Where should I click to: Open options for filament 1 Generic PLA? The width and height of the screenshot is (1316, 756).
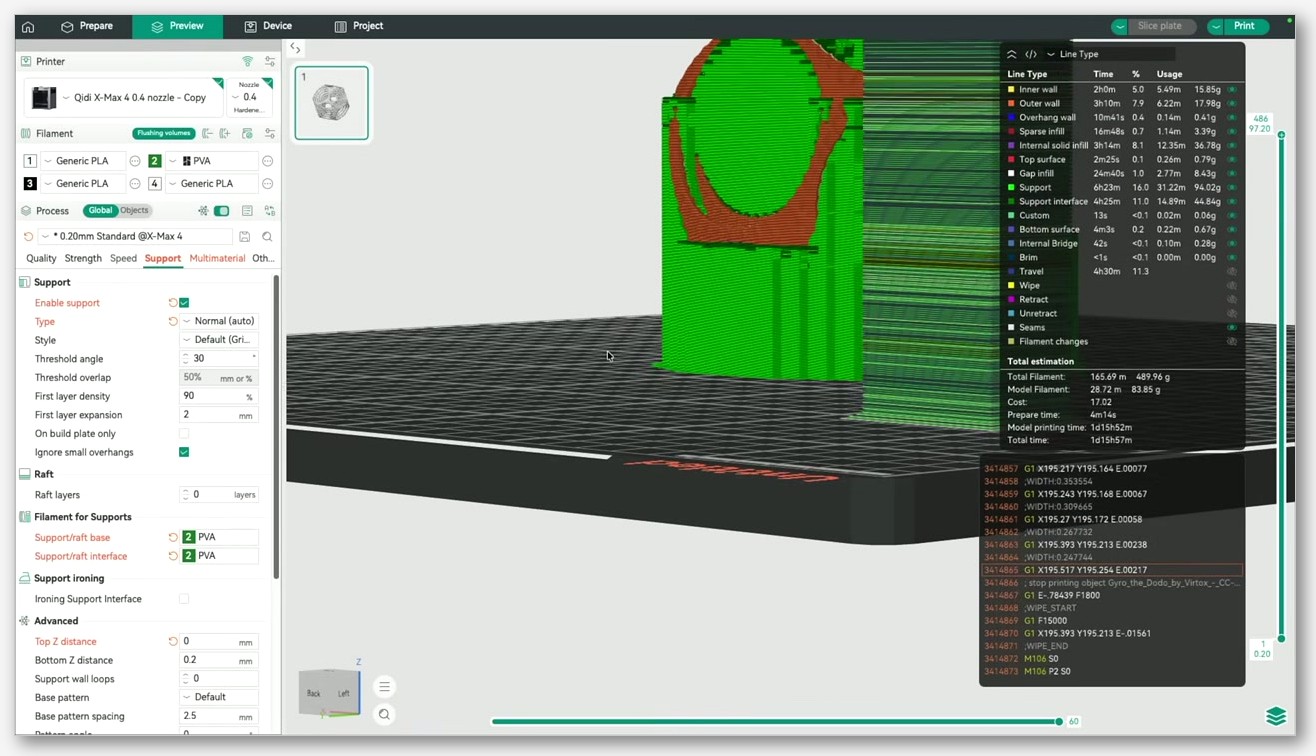click(135, 161)
